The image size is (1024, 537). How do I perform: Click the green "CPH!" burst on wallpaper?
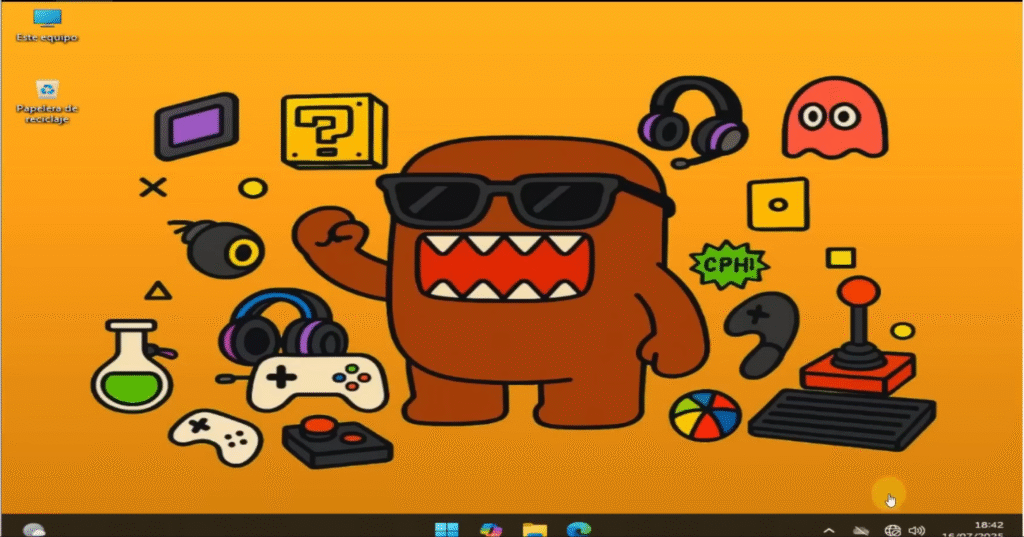coord(730,265)
